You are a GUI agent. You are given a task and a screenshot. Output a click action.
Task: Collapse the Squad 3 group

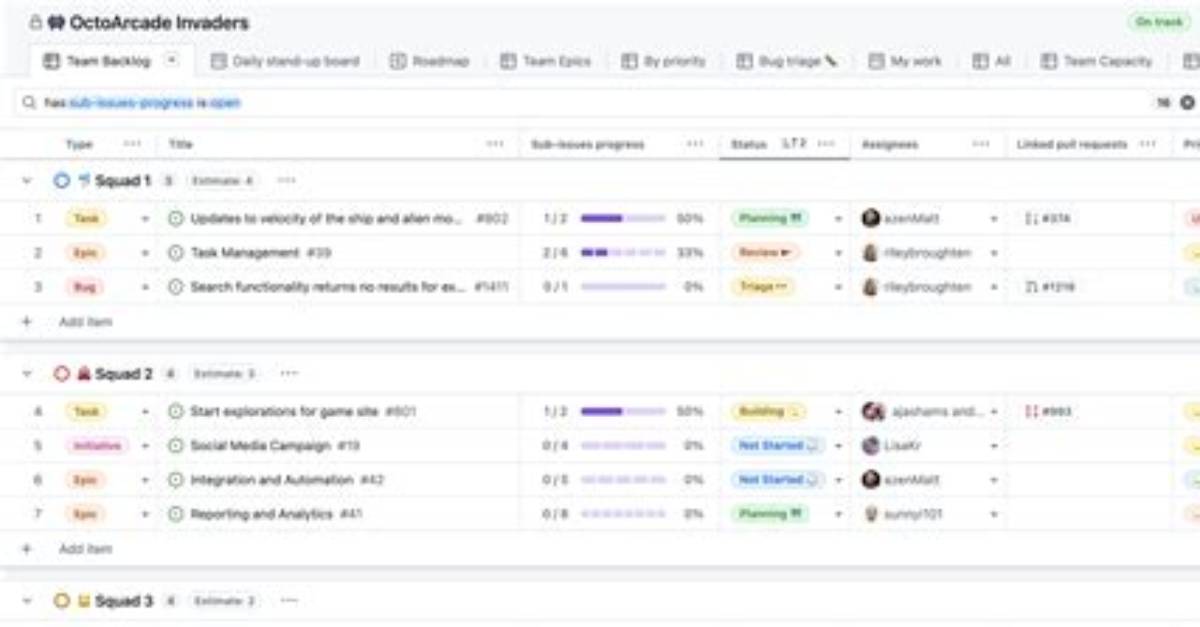click(27, 601)
